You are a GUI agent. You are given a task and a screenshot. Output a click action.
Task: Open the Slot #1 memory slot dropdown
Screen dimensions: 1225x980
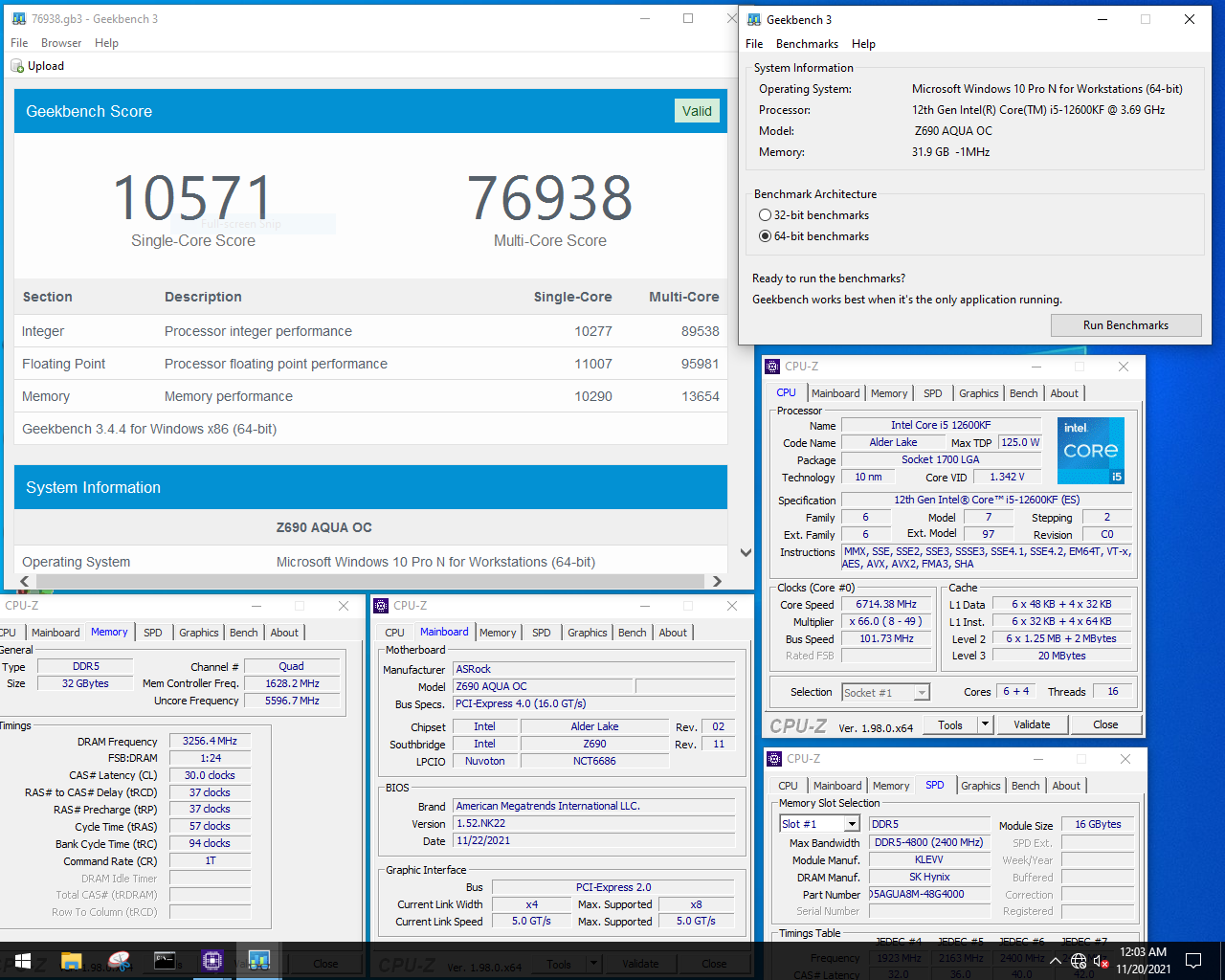click(x=821, y=824)
